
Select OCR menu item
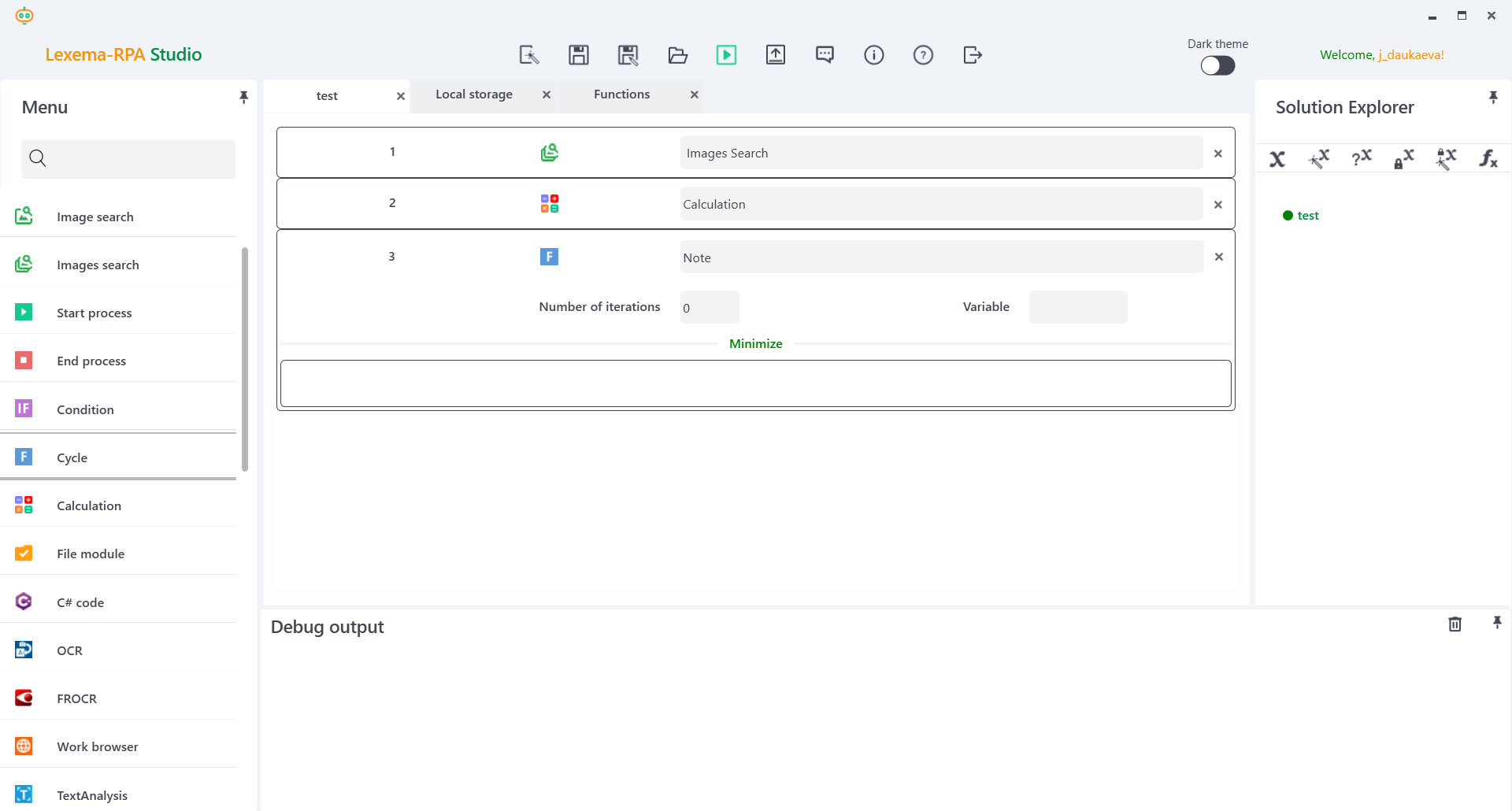118,650
